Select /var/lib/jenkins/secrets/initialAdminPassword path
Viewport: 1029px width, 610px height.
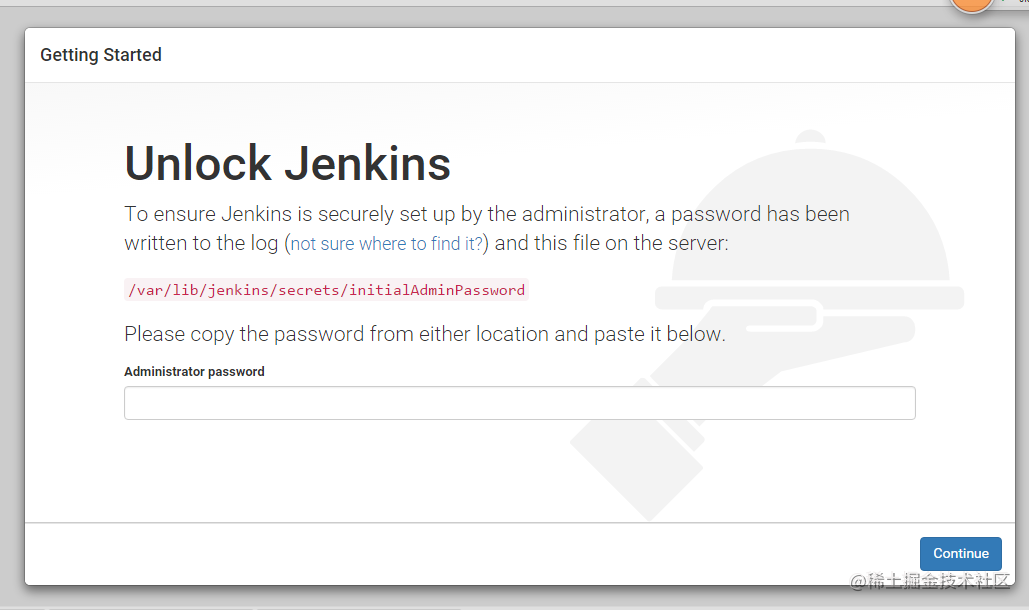[x=325, y=290]
